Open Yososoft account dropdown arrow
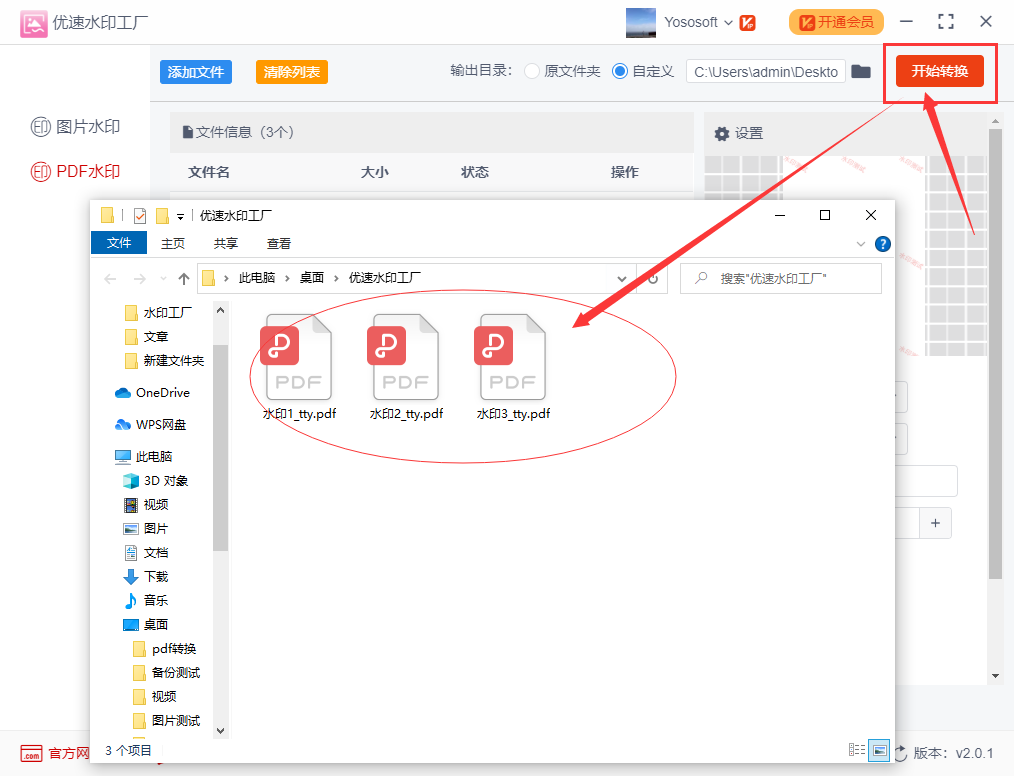This screenshot has width=1014, height=776. pos(728,23)
